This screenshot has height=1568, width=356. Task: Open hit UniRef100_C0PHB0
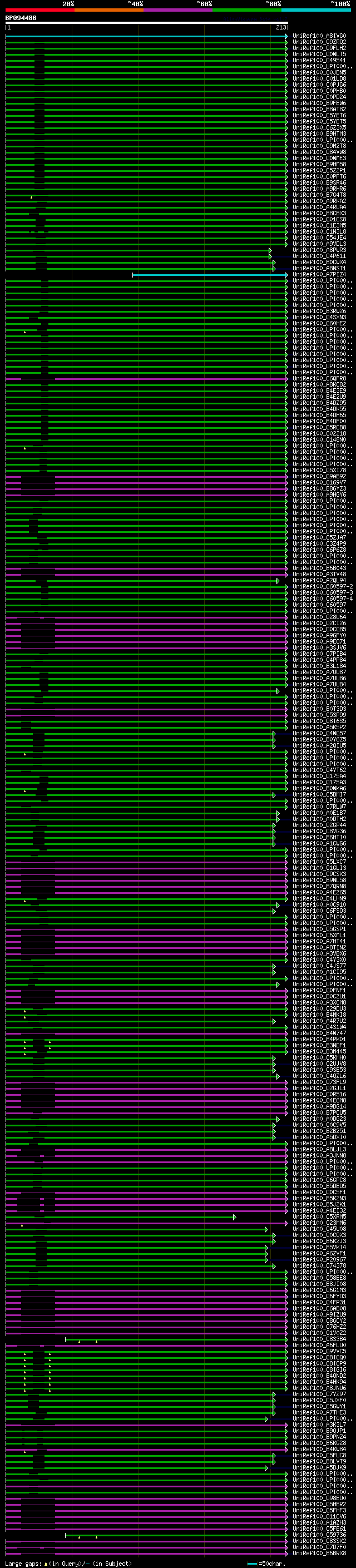(x=319, y=91)
